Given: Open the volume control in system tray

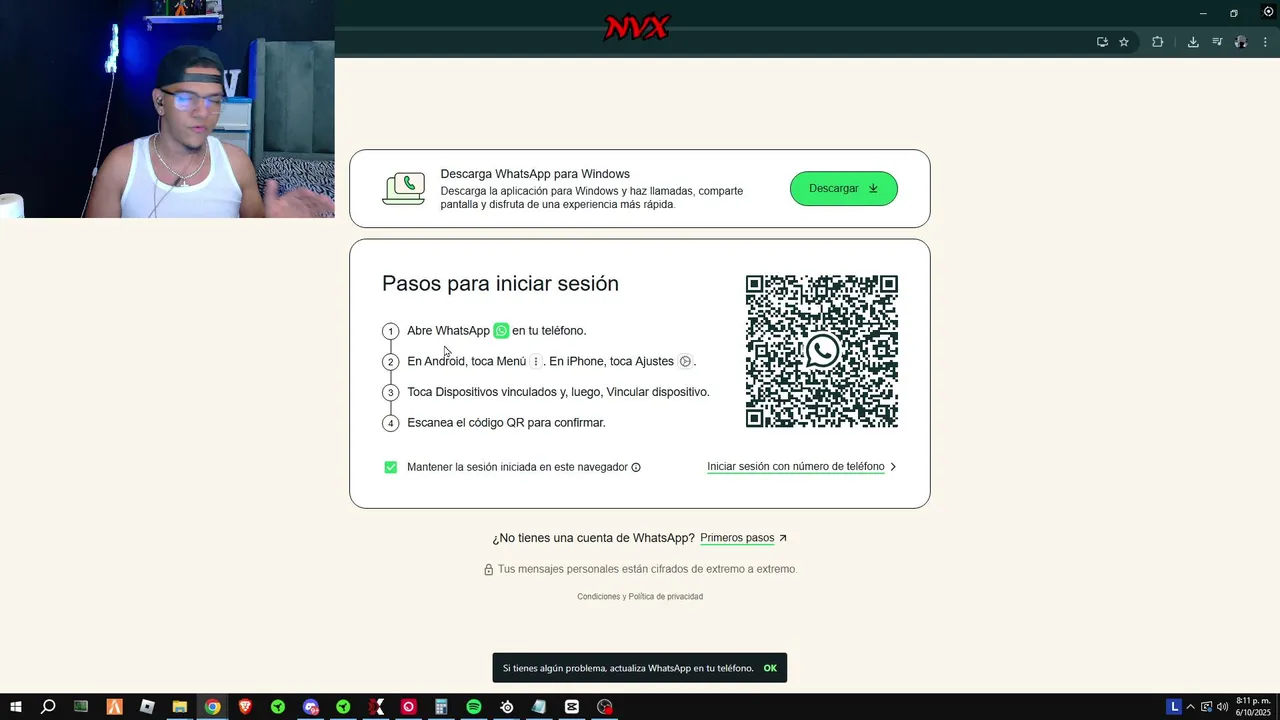Looking at the screenshot, I should pyautogui.click(x=1222, y=707).
